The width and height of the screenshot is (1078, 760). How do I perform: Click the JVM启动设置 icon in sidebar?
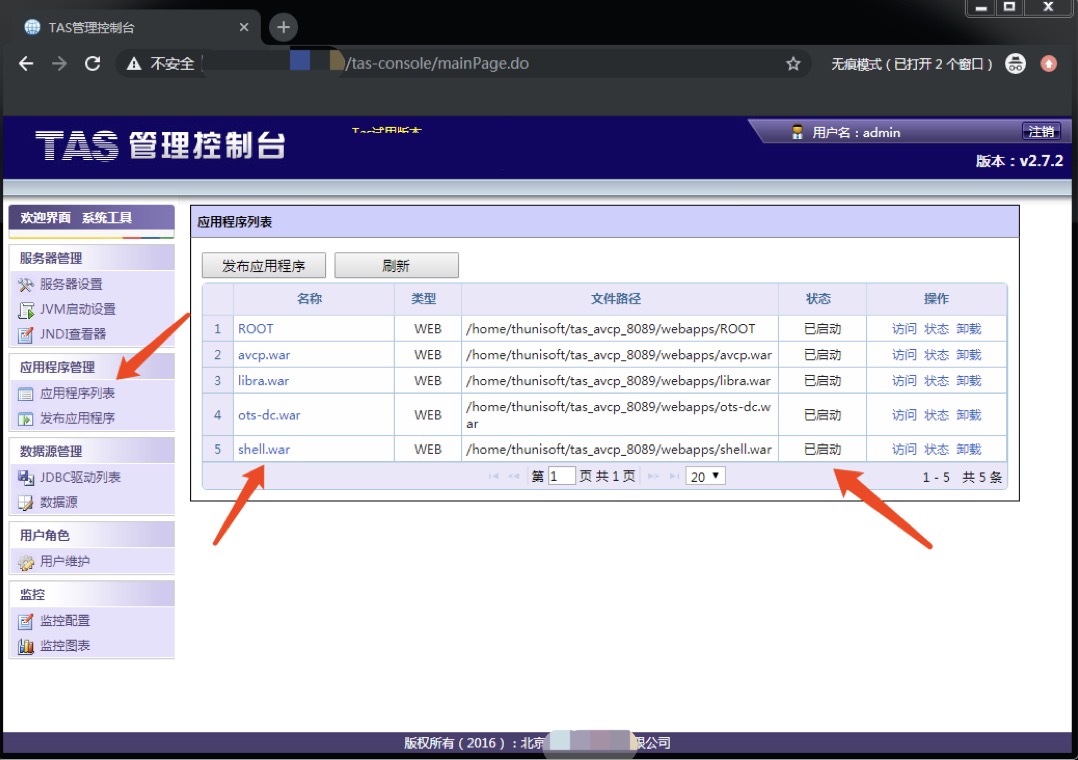point(26,310)
